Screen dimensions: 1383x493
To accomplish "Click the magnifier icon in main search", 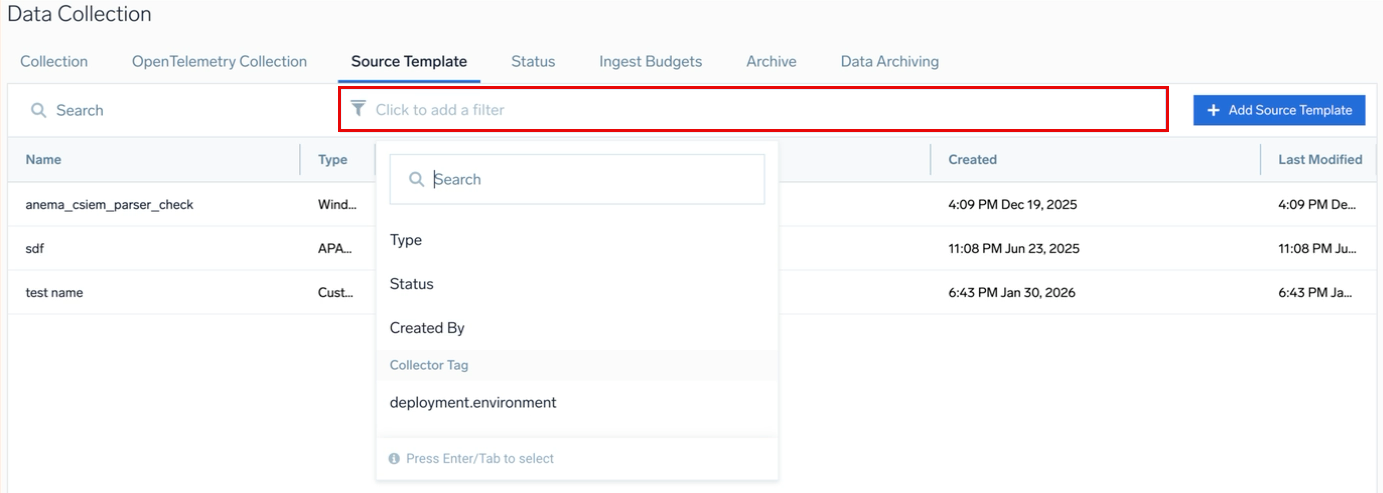I will click(x=39, y=110).
